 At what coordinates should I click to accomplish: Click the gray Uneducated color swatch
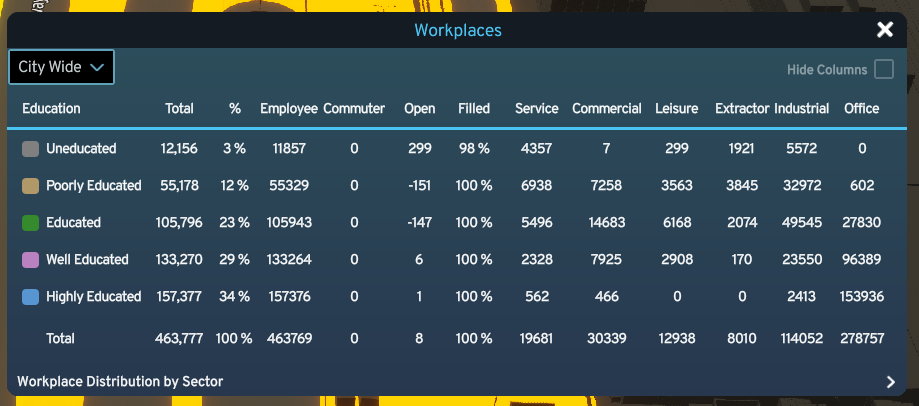30,149
